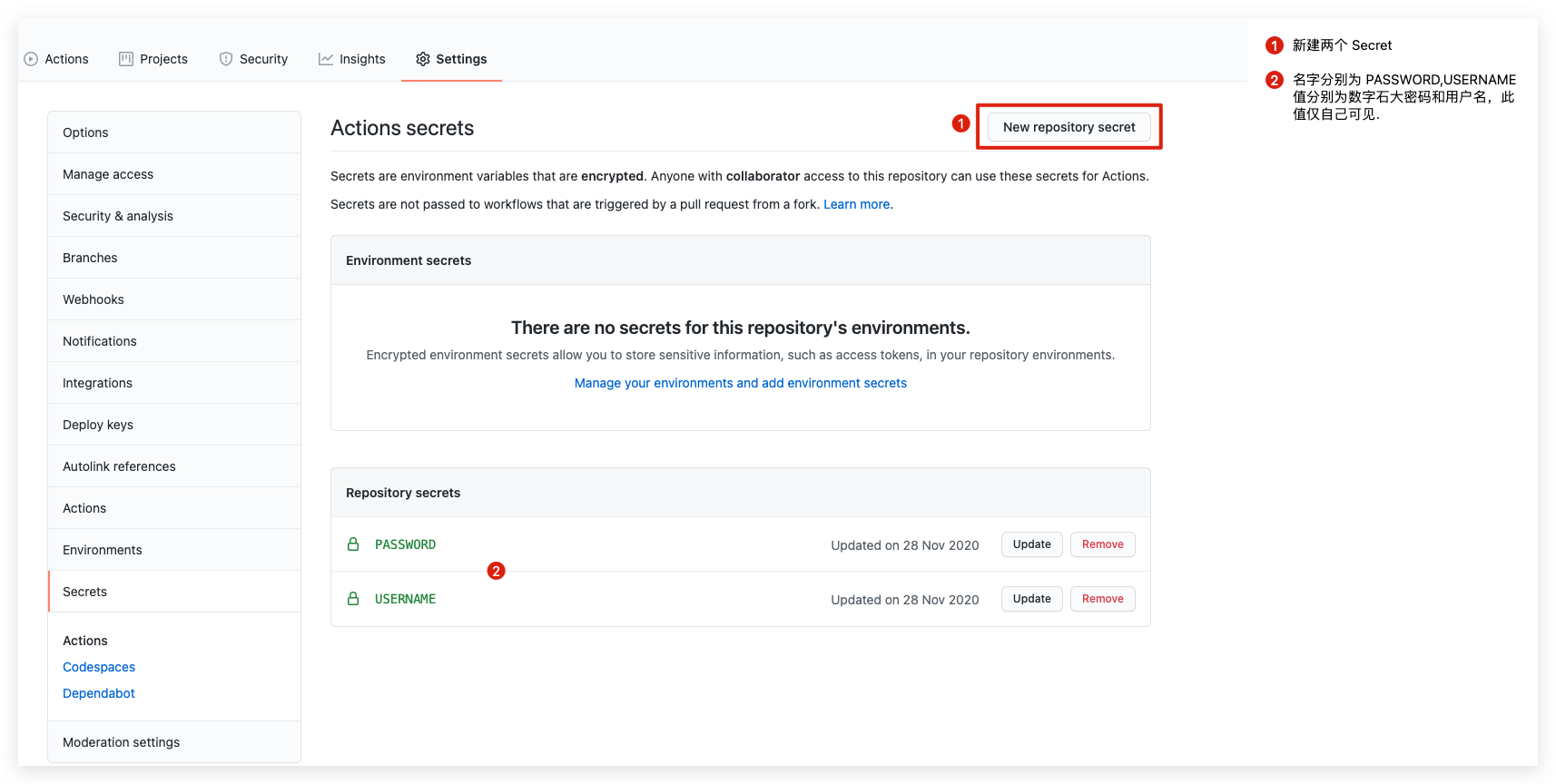The width and height of the screenshot is (1556, 784).
Task: Go to Codespaces secrets
Action: coord(99,667)
